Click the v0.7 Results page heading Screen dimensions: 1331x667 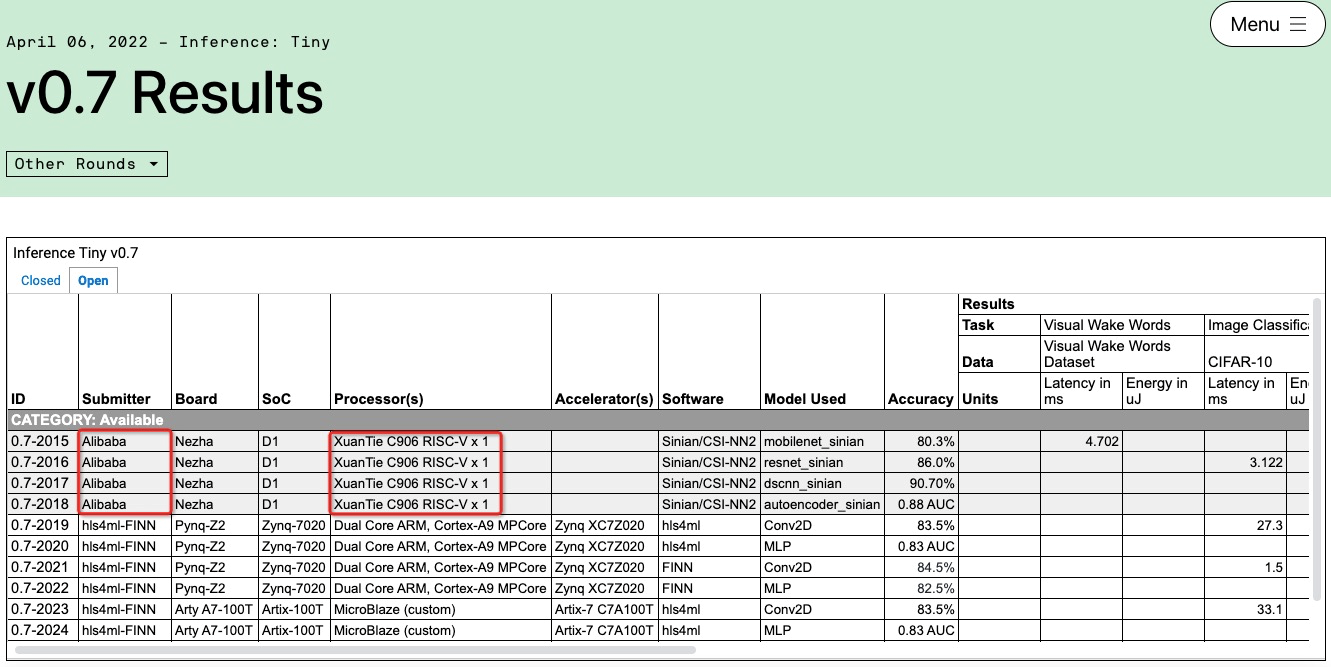165,93
